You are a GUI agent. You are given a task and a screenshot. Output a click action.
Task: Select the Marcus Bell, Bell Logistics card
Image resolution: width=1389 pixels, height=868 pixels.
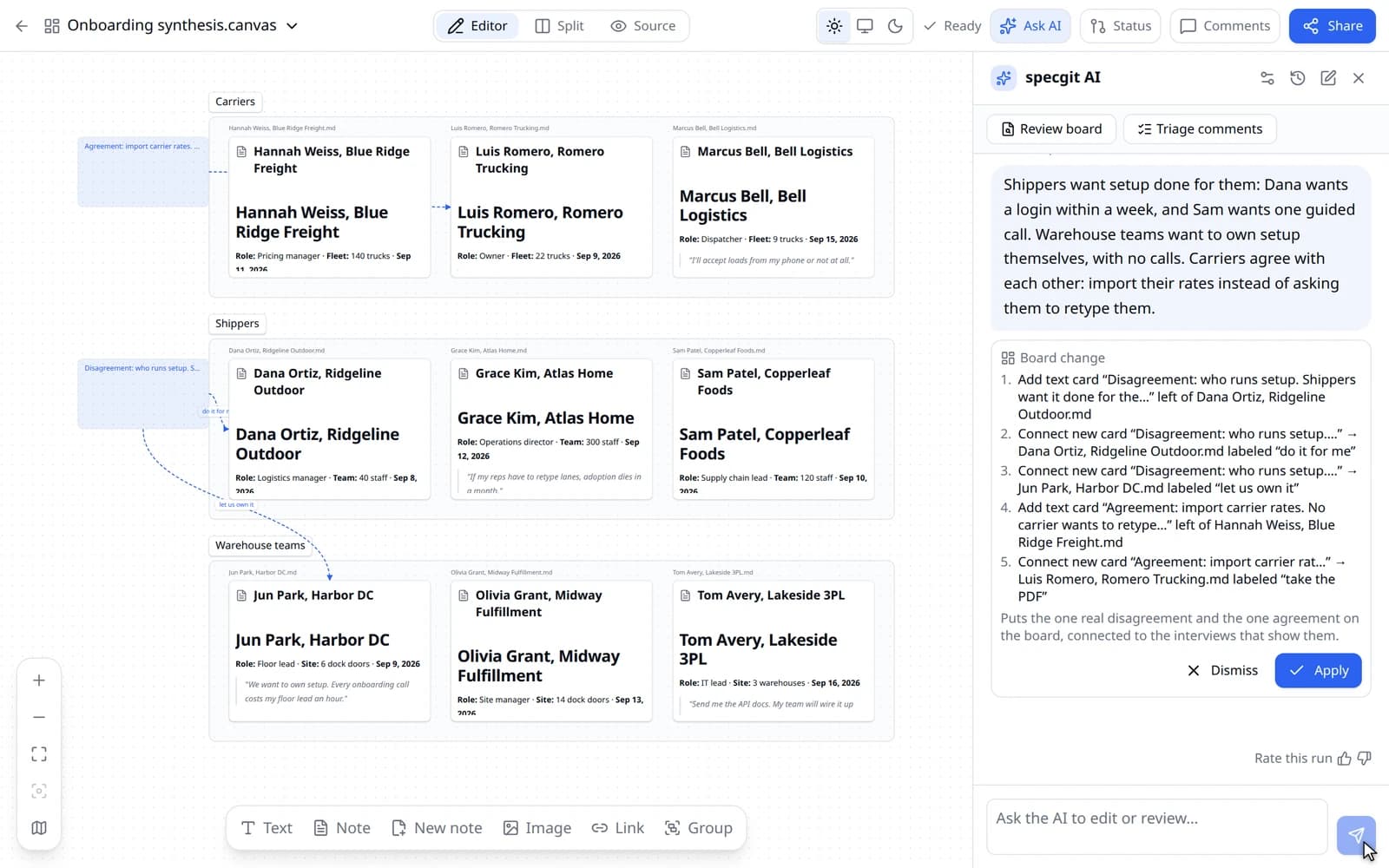pyautogui.click(x=773, y=207)
